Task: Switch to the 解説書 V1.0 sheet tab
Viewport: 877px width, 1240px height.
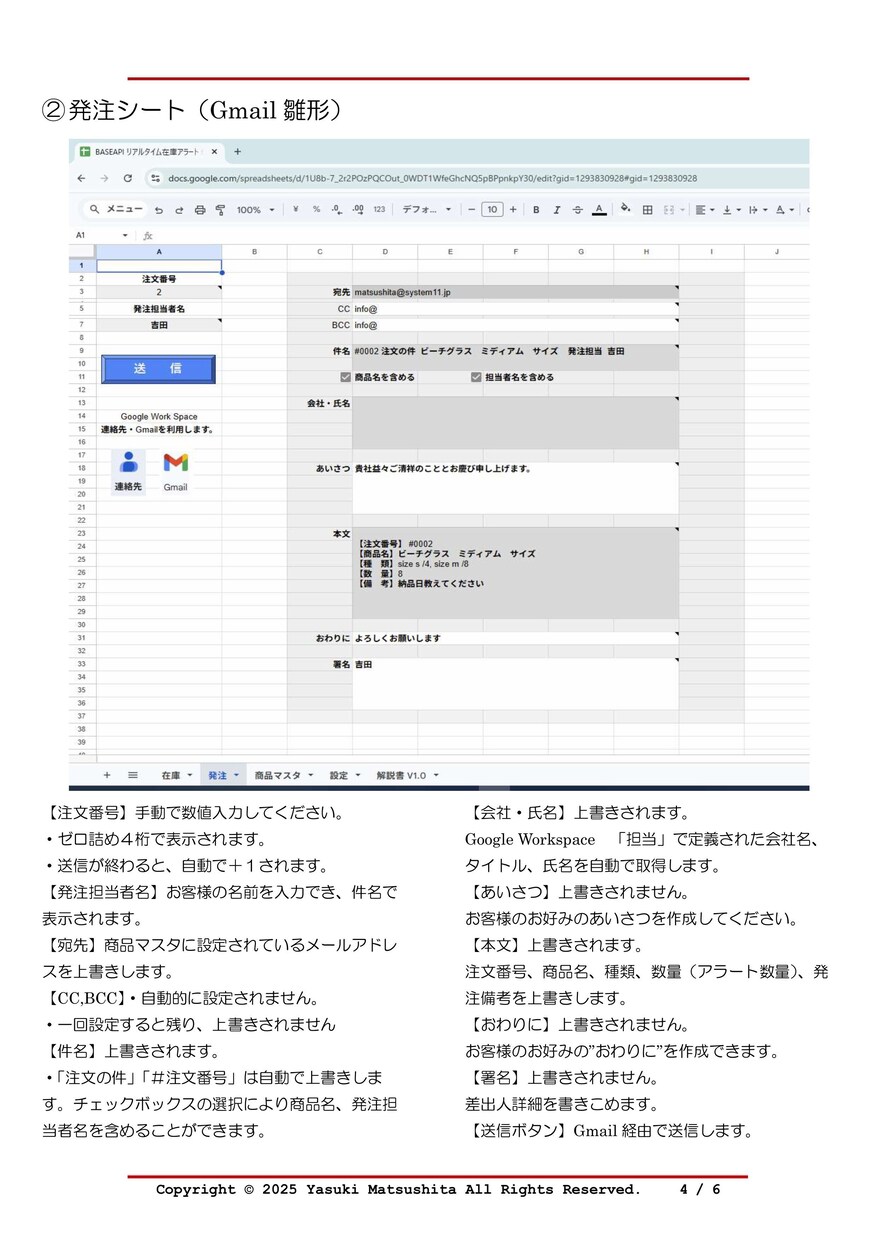Action: [x=406, y=775]
